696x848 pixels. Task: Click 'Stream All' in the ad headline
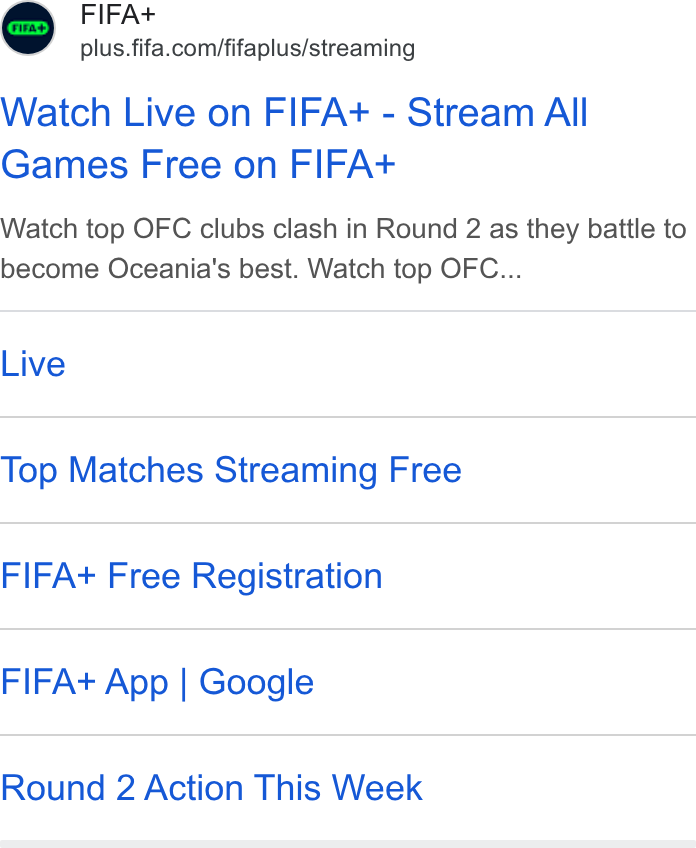pos(497,112)
